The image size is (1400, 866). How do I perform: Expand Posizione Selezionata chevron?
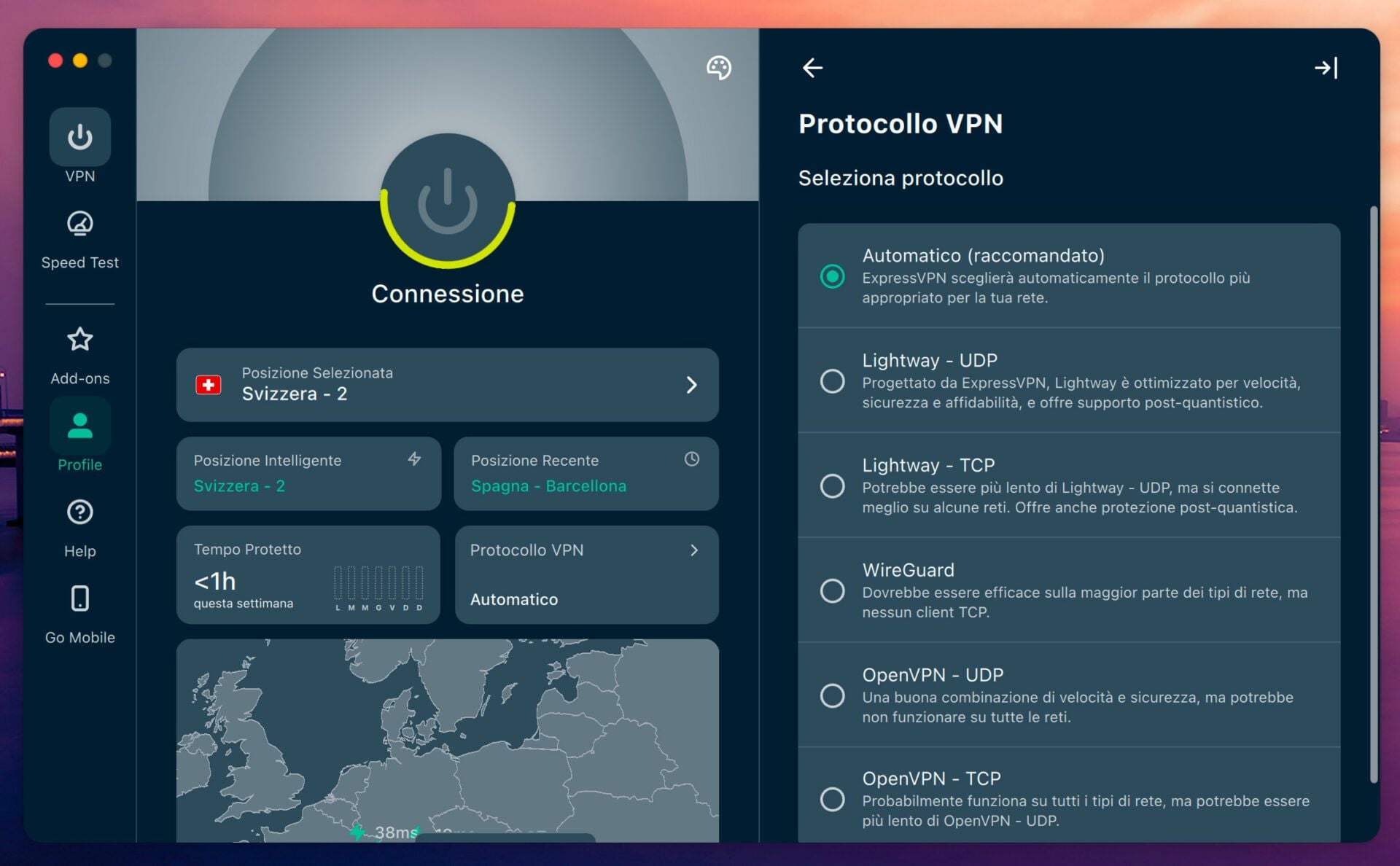pyautogui.click(x=691, y=385)
